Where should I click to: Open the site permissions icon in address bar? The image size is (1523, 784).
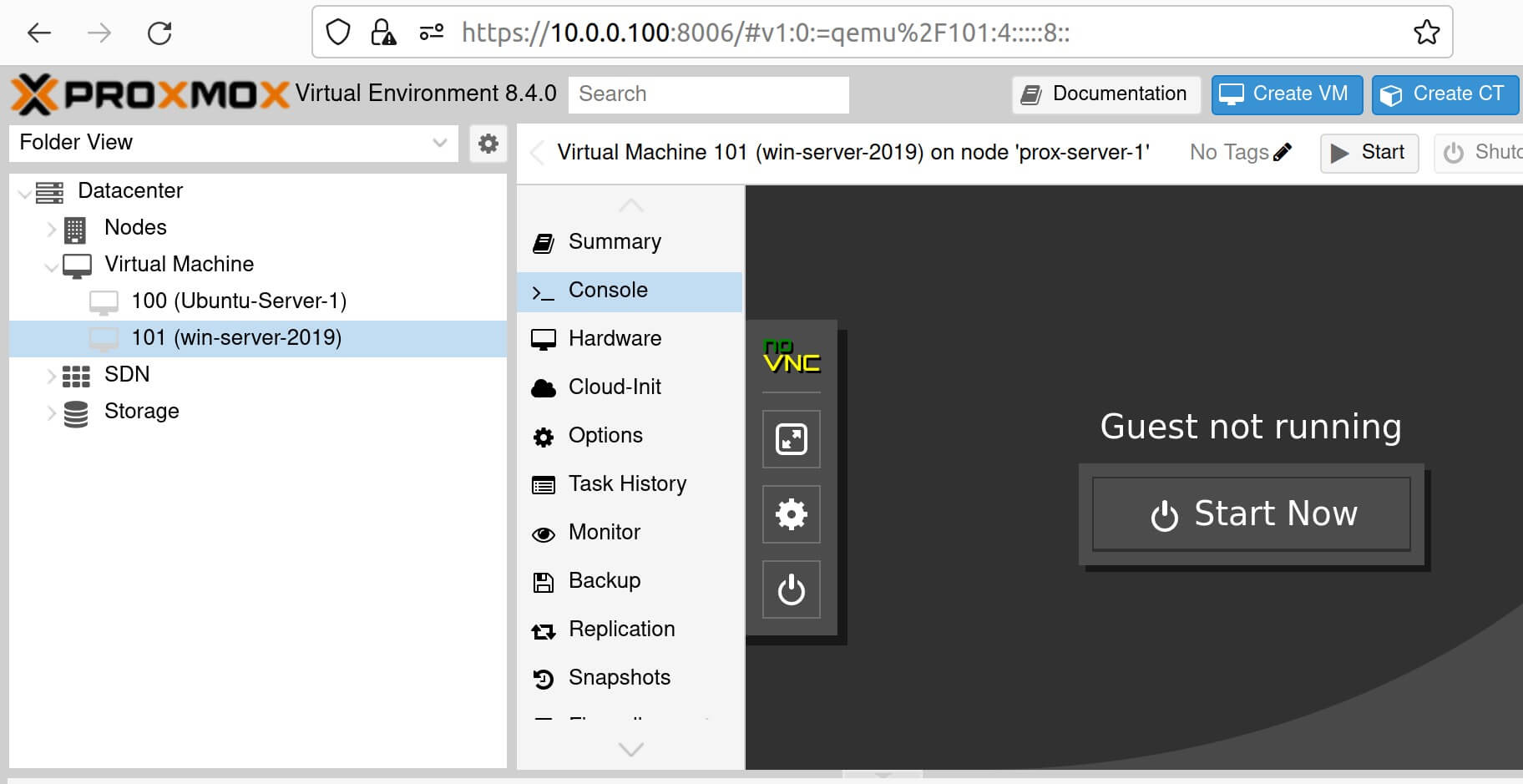pos(431,33)
